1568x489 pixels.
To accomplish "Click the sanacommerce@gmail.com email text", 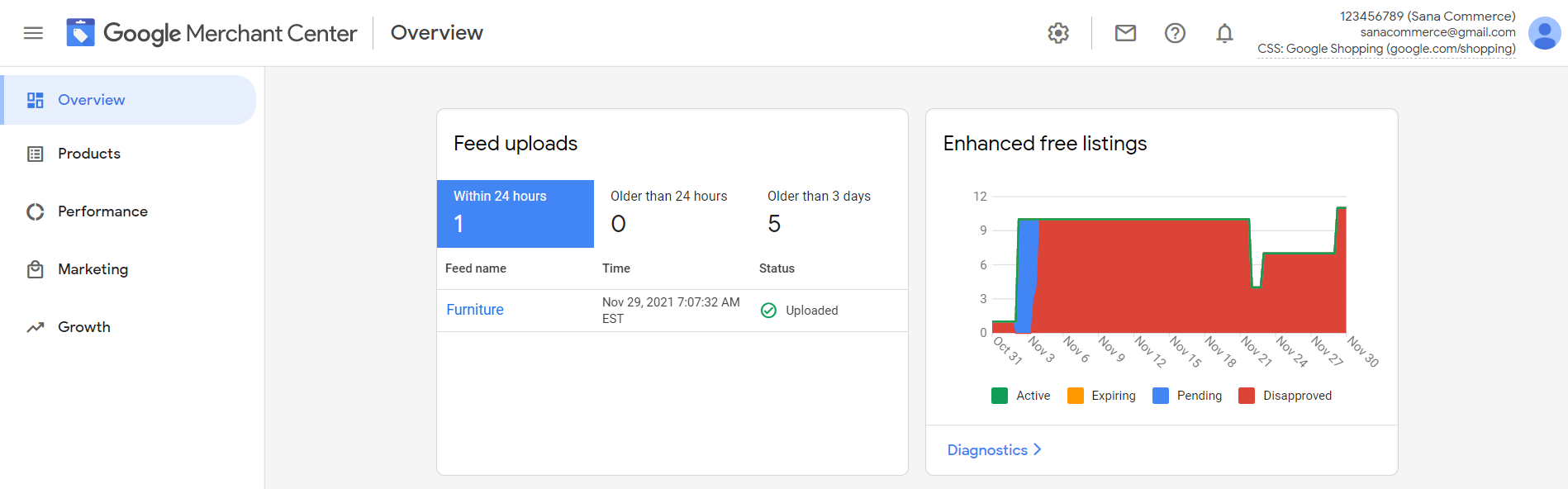I will tap(1438, 32).
